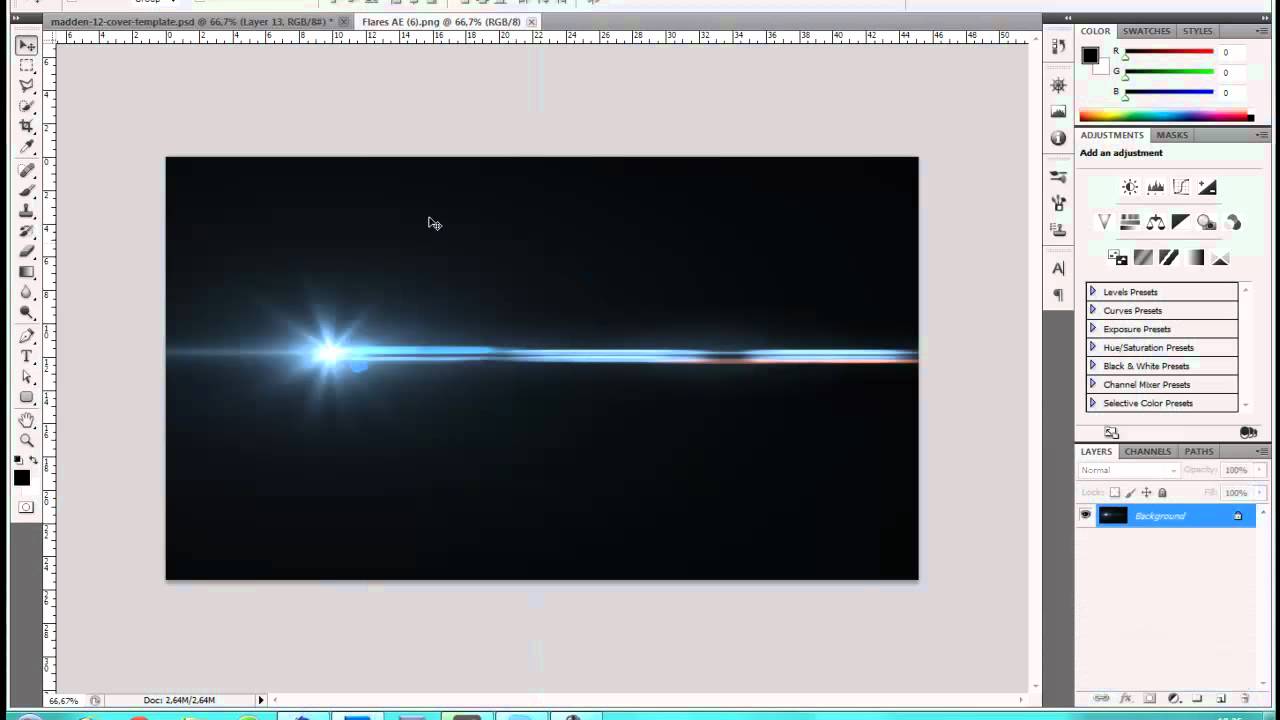The image size is (1280, 720).
Task: Select the Crop tool
Action: (27, 126)
